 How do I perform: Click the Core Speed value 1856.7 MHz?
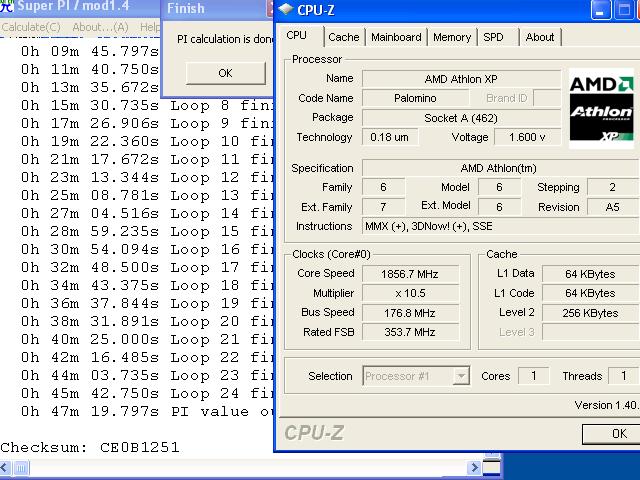(410, 274)
